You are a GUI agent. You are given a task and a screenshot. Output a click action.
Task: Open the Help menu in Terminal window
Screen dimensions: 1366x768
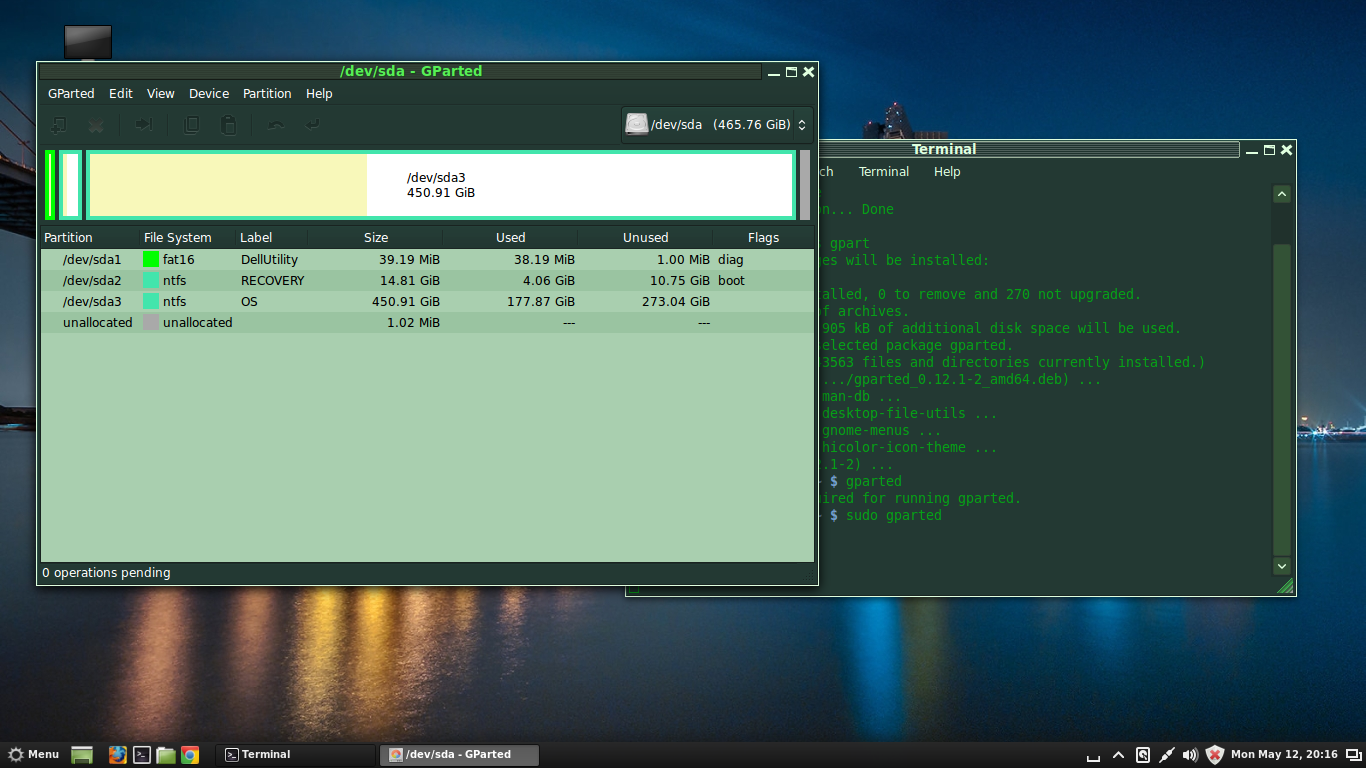(x=947, y=171)
